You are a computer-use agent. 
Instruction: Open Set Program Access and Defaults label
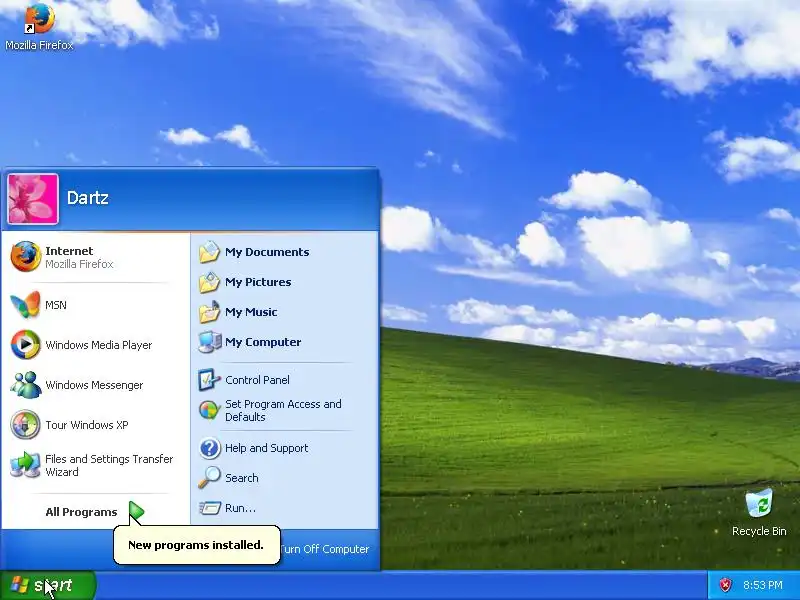283,410
